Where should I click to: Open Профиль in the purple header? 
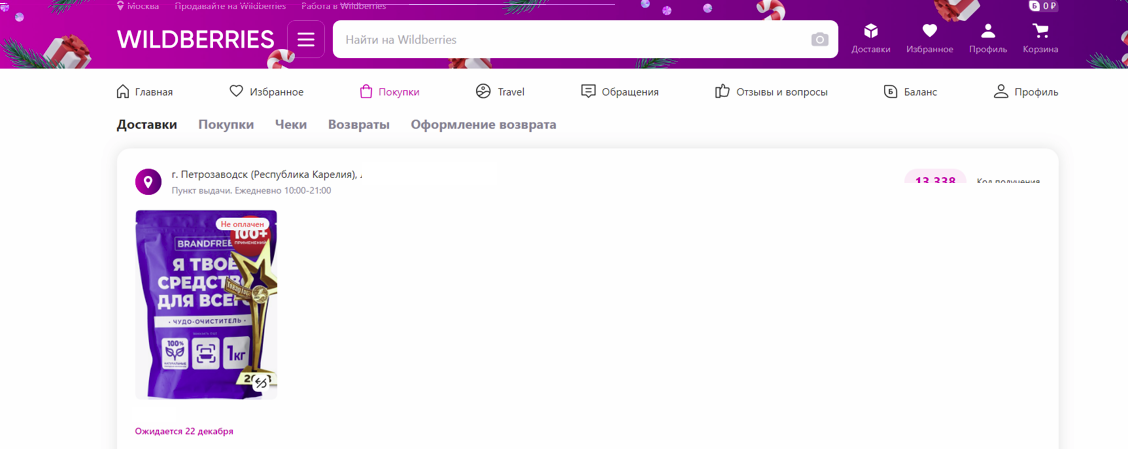click(x=988, y=39)
